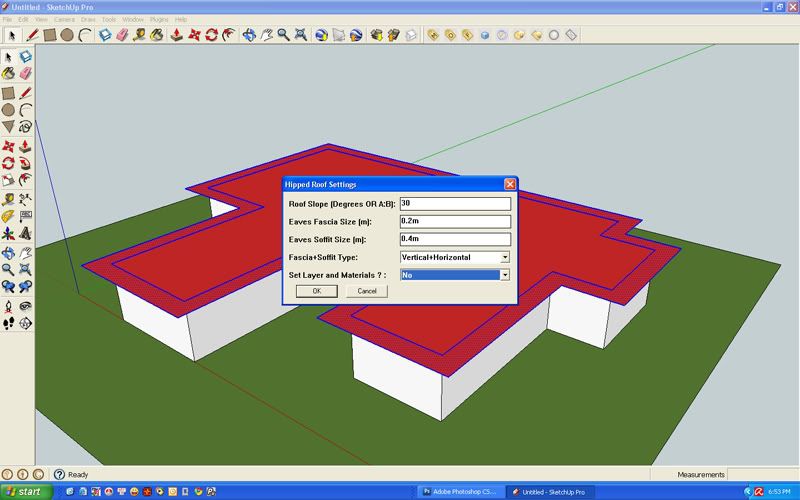Switch to Adobe Photoshop taskbar button
Screen dimensions: 800x500
461,492
